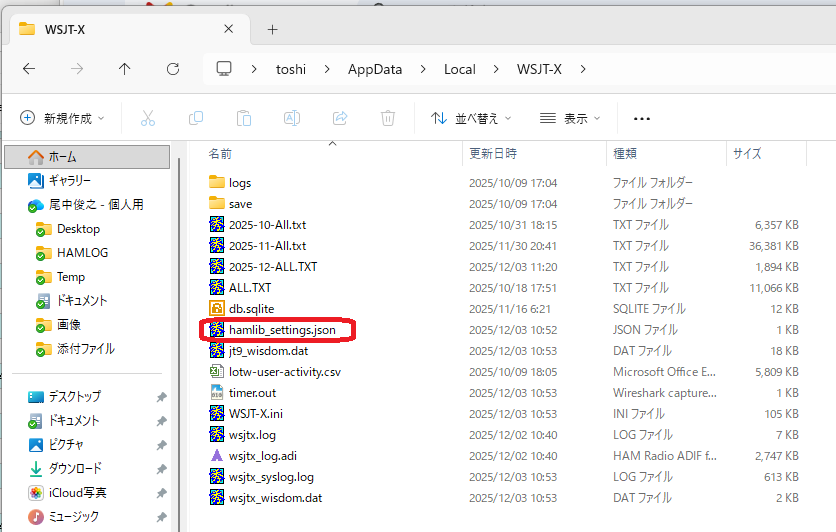The height and width of the screenshot is (532, 836).
Task: Open iCloud写真 in quick access
Action: click(77, 493)
